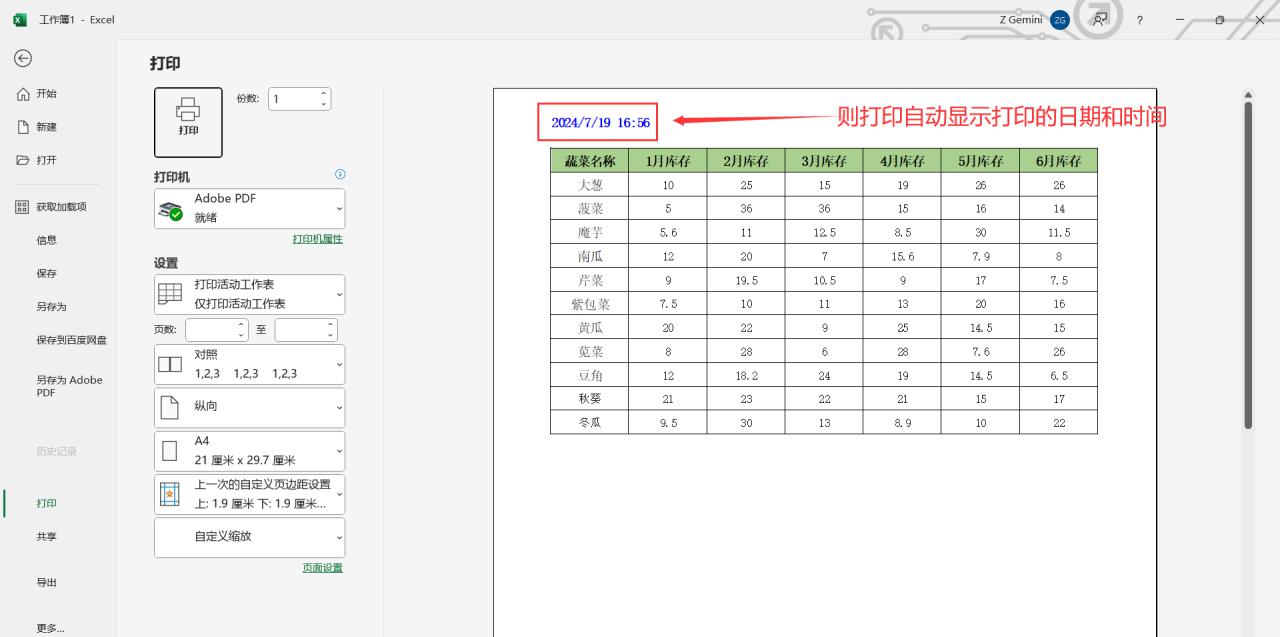Click the printer info icon
Viewport: 1280px width, 637px height.
coord(340,174)
